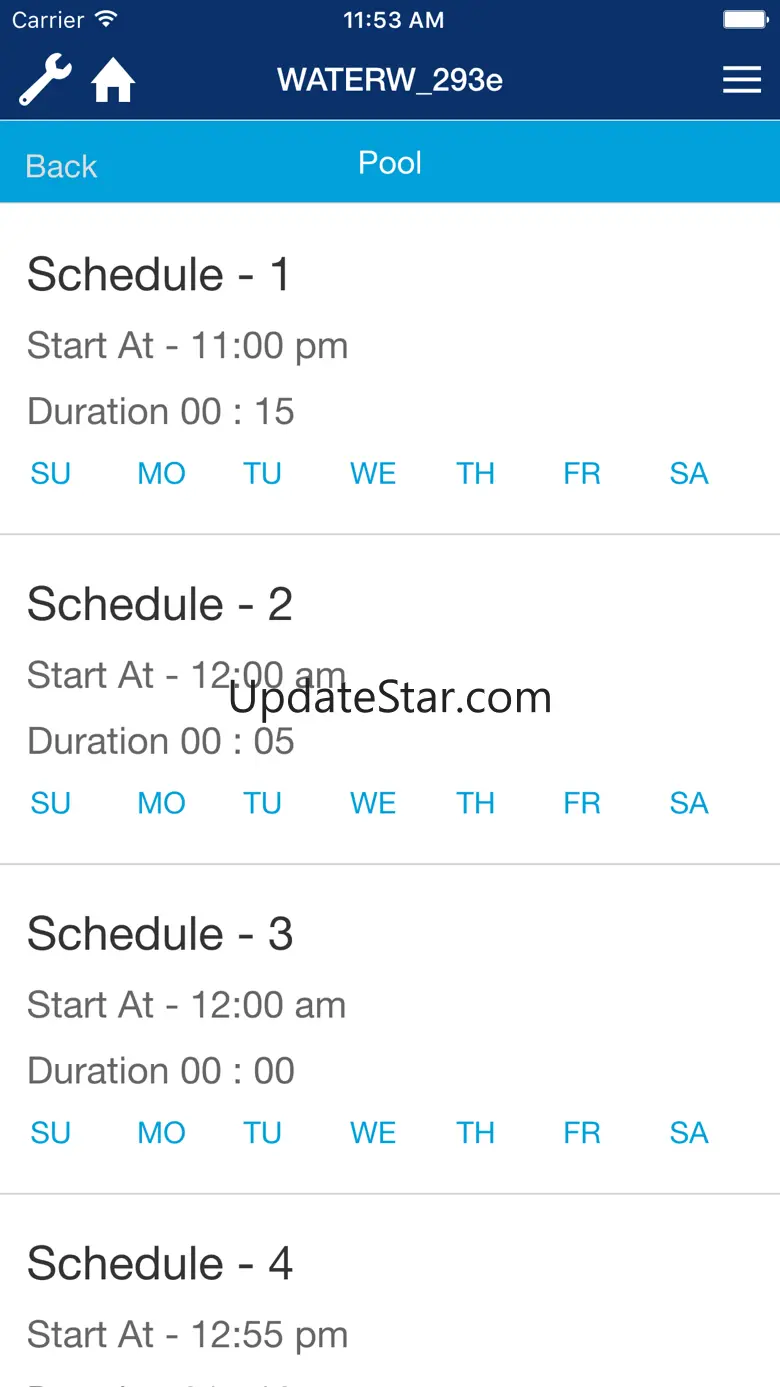
Task: Open the Schedule - 4 heading
Action: (x=160, y=1264)
